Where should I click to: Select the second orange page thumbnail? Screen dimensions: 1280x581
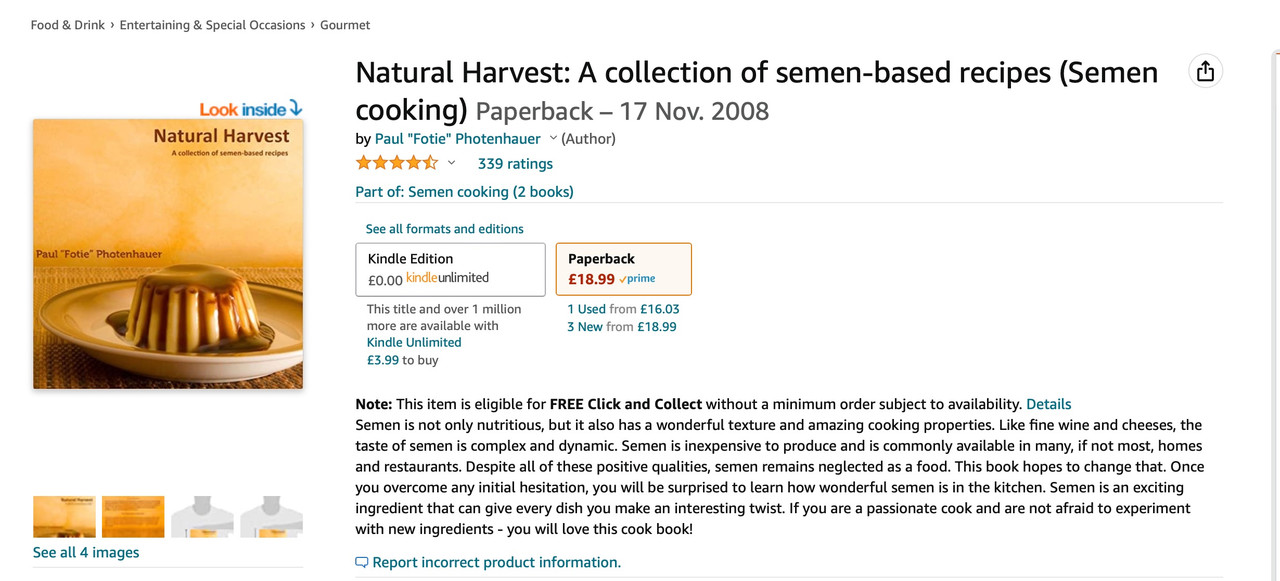tap(133, 516)
